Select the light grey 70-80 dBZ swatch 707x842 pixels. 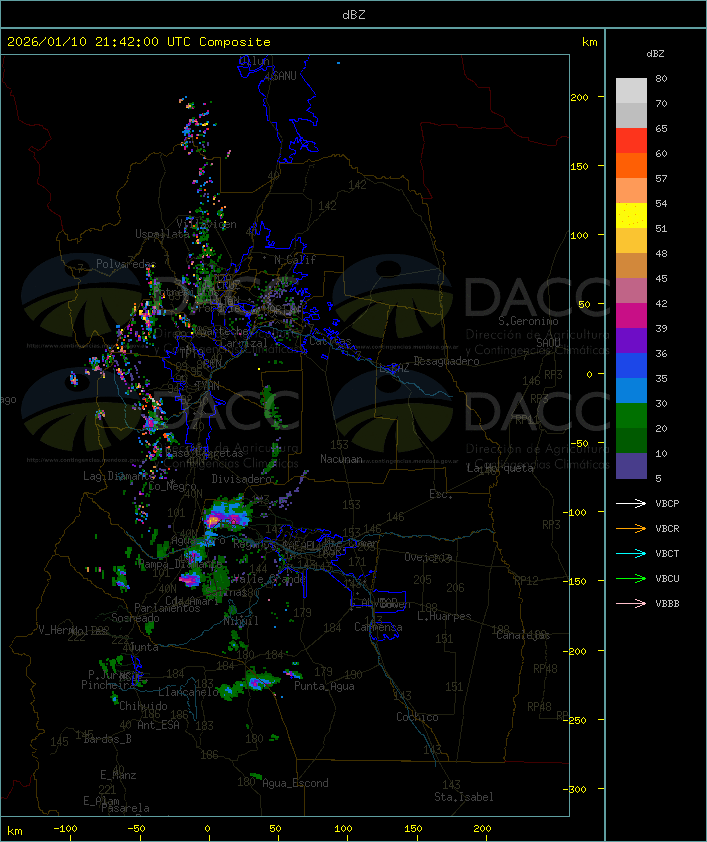click(631, 91)
